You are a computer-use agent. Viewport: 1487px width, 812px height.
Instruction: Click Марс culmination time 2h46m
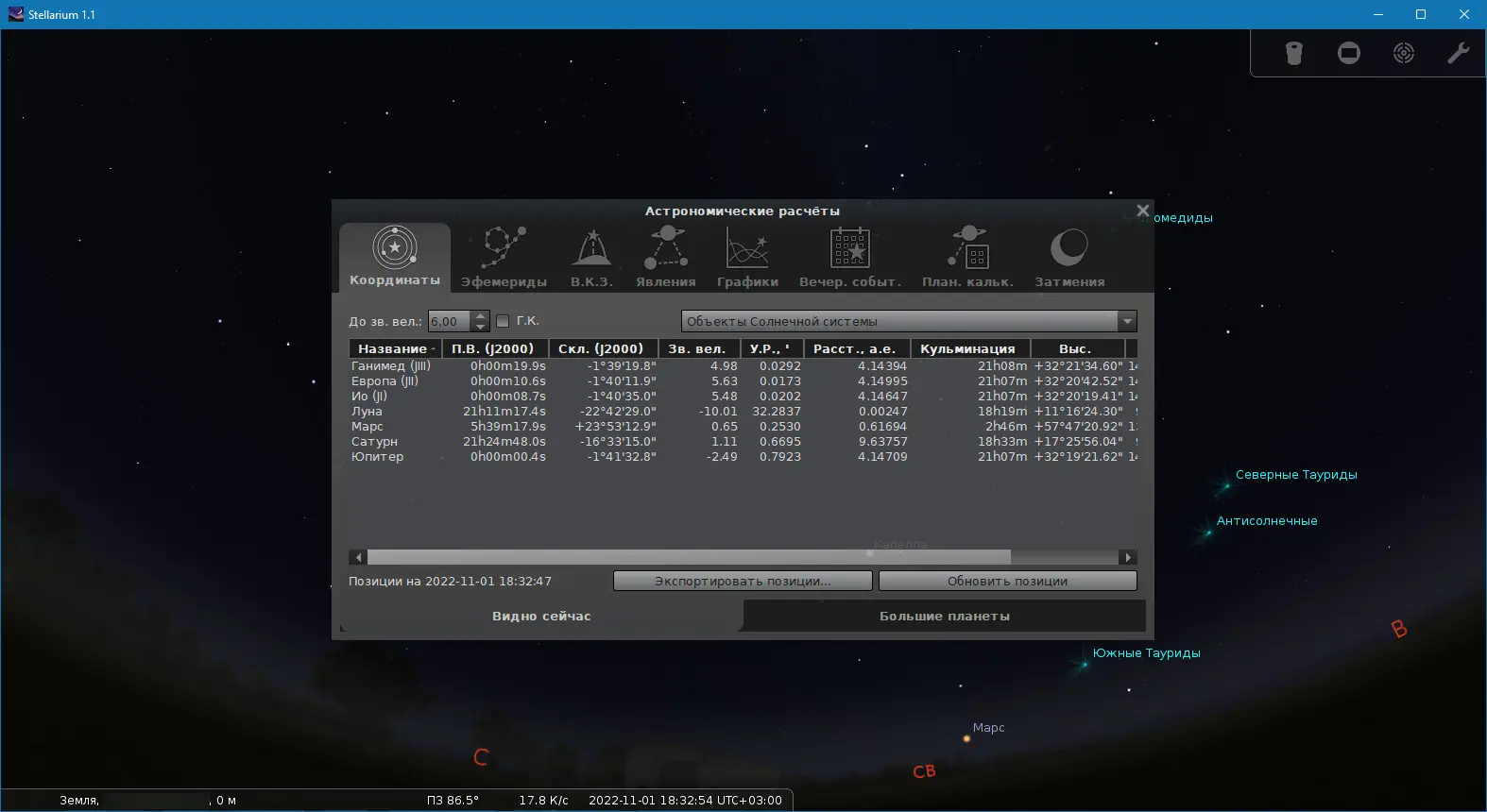pos(1006,426)
